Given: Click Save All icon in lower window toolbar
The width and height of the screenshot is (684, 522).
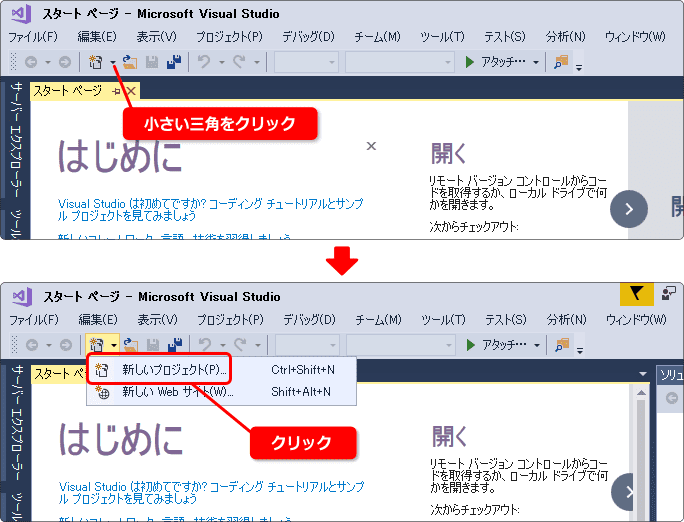Looking at the screenshot, I should (x=175, y=345).
